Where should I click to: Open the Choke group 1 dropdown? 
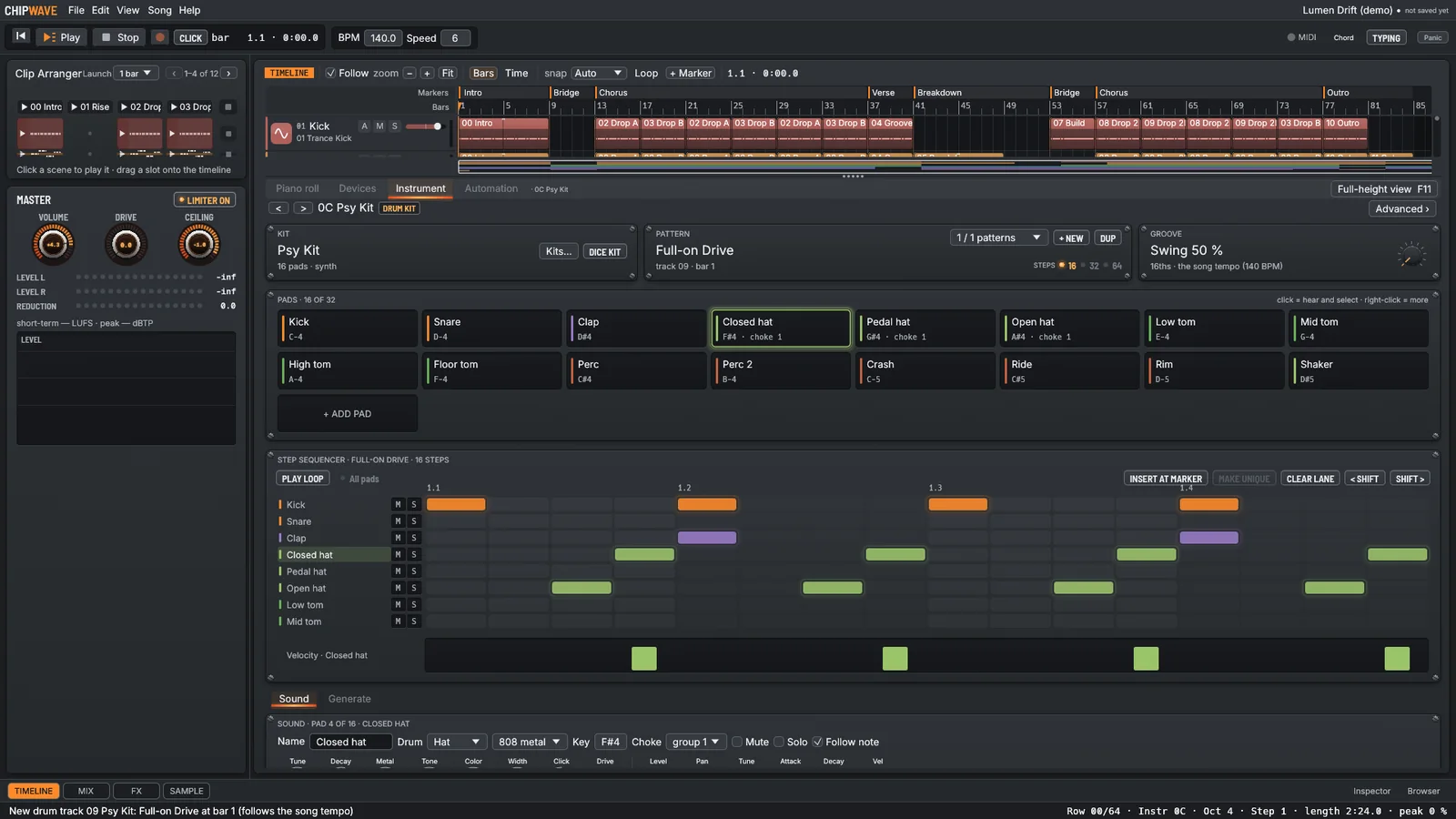(696, 742)
